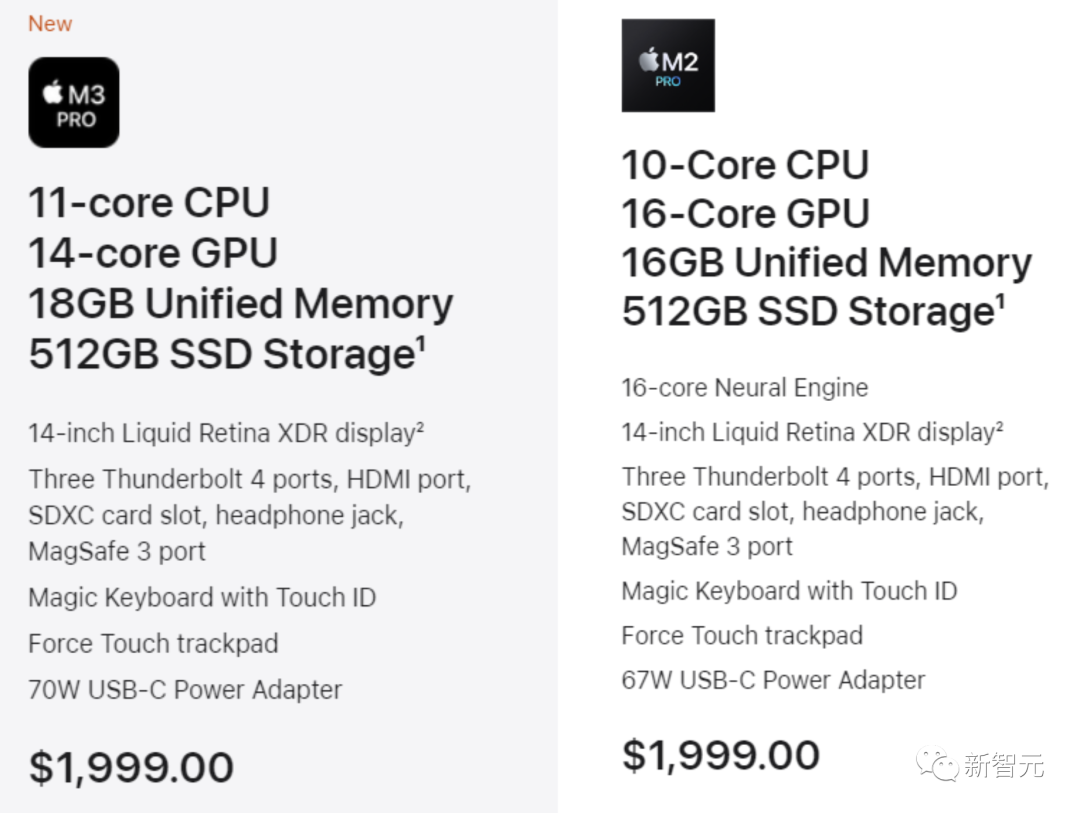Open footnote 1 after M3 Pro SSD Storage
Viewport: 1080px width, 813px height.
(x=421, y=344)
